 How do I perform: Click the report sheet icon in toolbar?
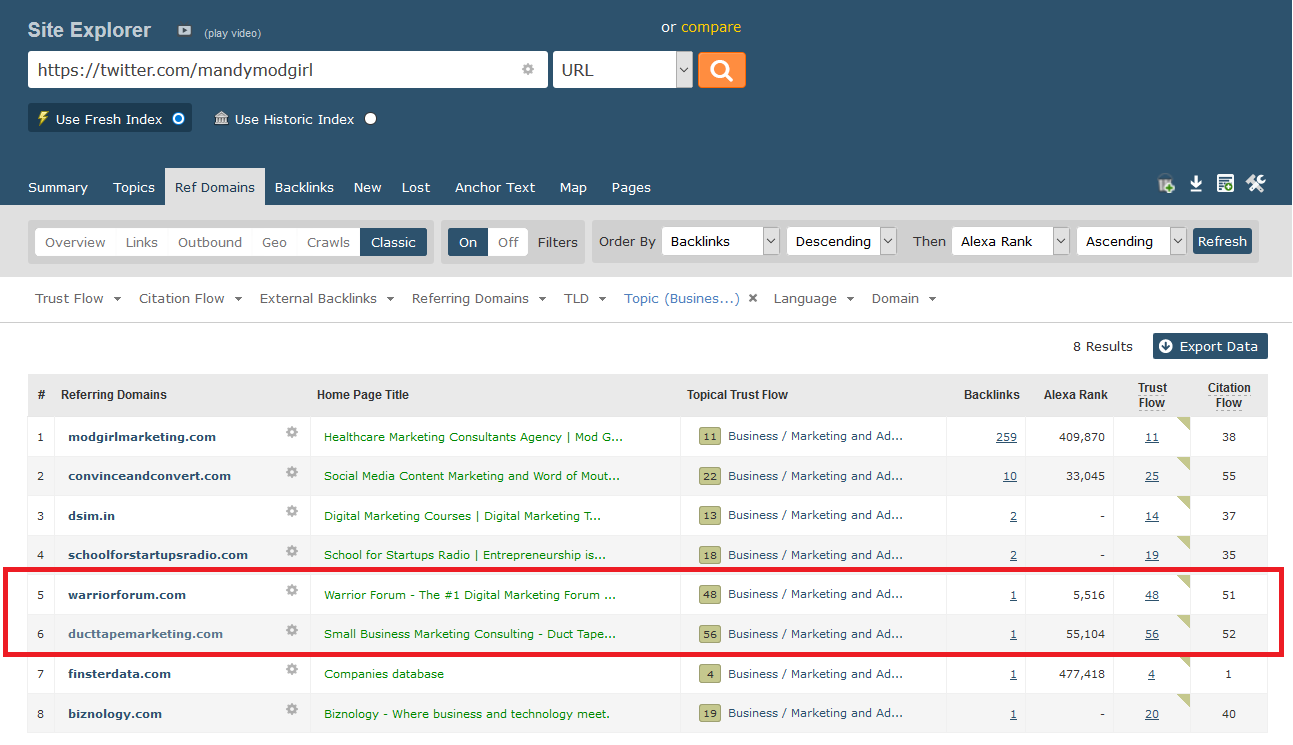(1225, 184)
